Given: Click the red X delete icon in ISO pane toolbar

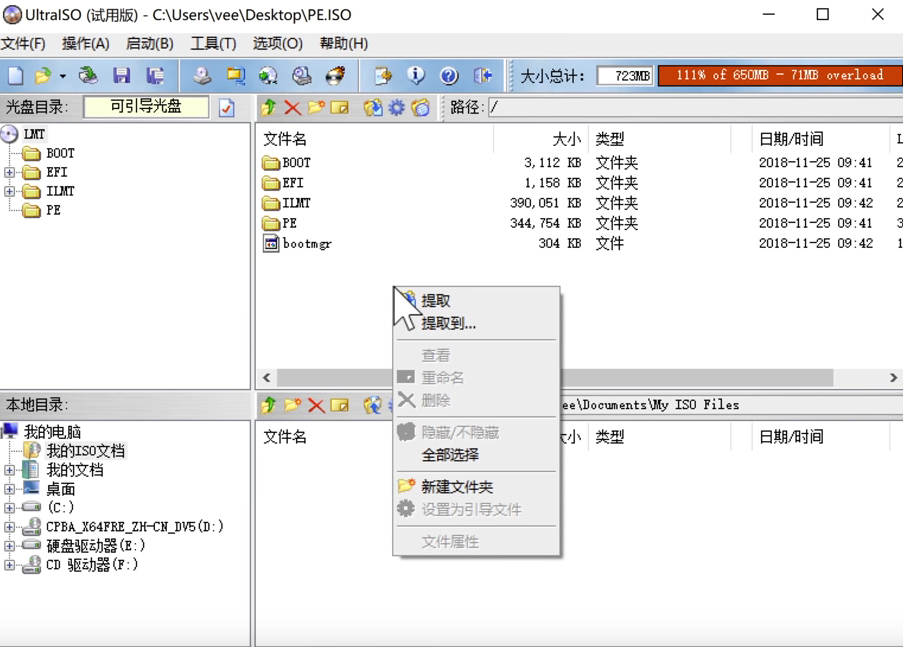Looking at the screenshot, I should coord(293,108).
